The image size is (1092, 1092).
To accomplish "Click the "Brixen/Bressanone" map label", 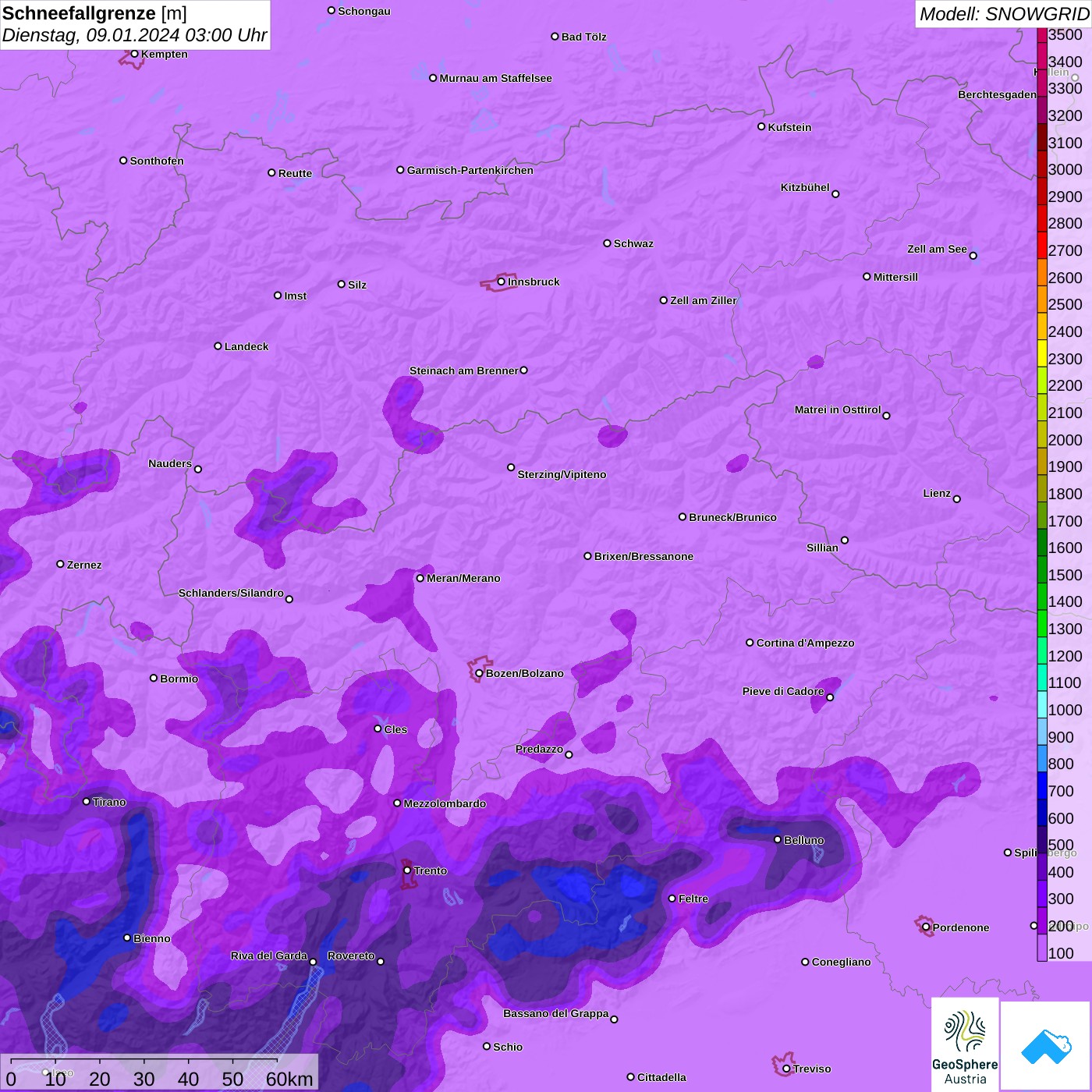I will [x=643, y=556].
